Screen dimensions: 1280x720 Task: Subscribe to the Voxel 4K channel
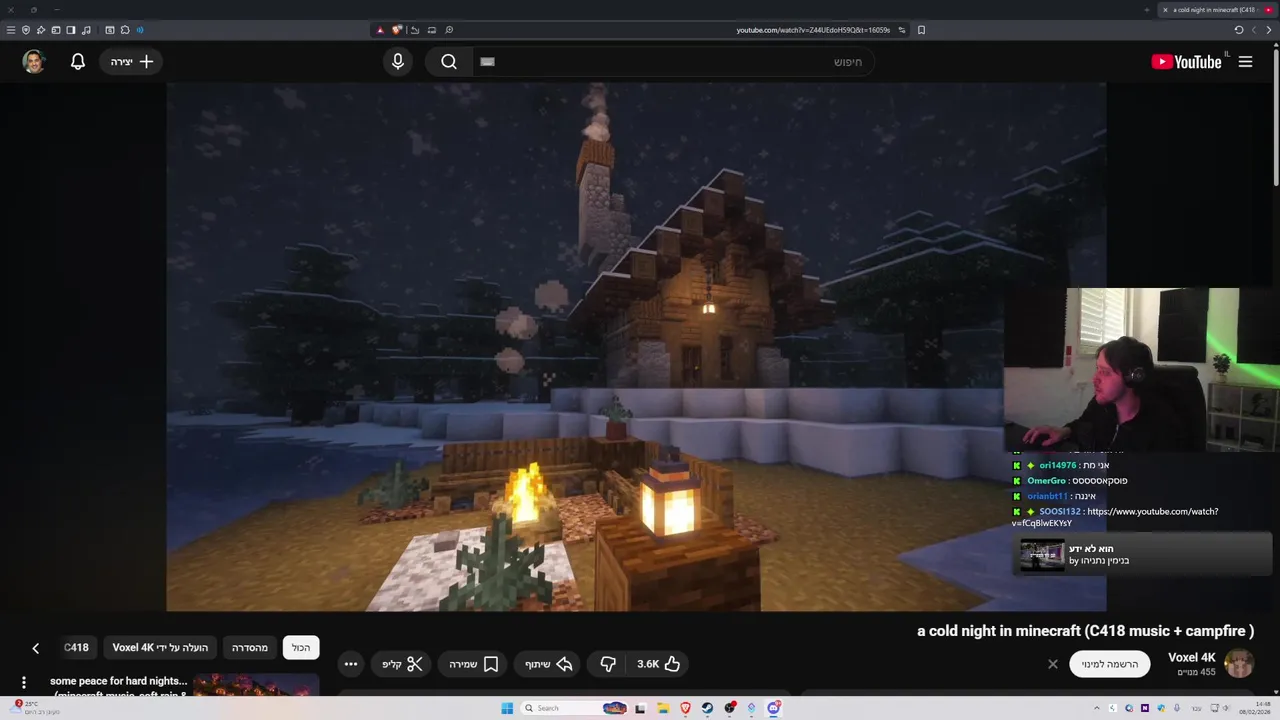[1110, 664]
